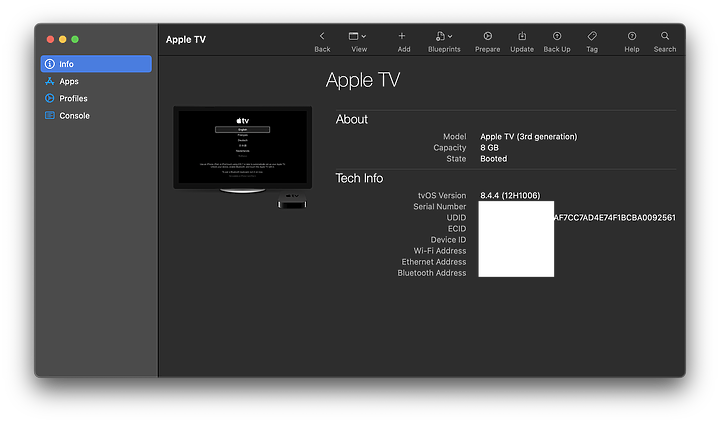Select the UDID value text
The width and height of the screenshot is (720, 423).
[614, 218]
